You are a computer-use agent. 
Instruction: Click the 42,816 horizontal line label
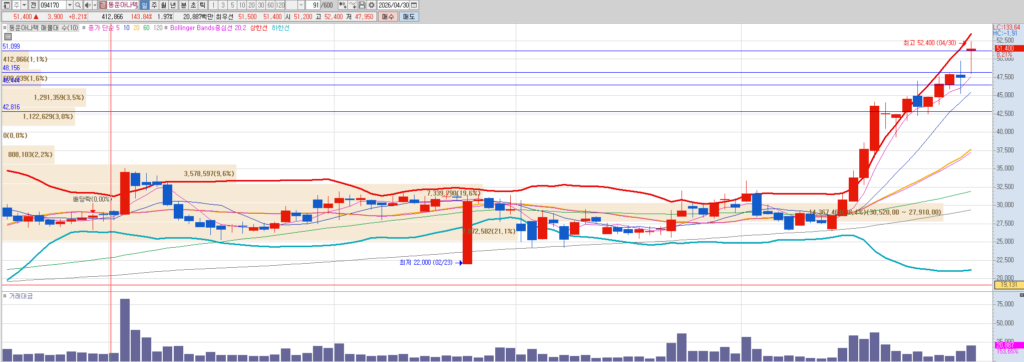pyautogui.click(x=11, y=107)
